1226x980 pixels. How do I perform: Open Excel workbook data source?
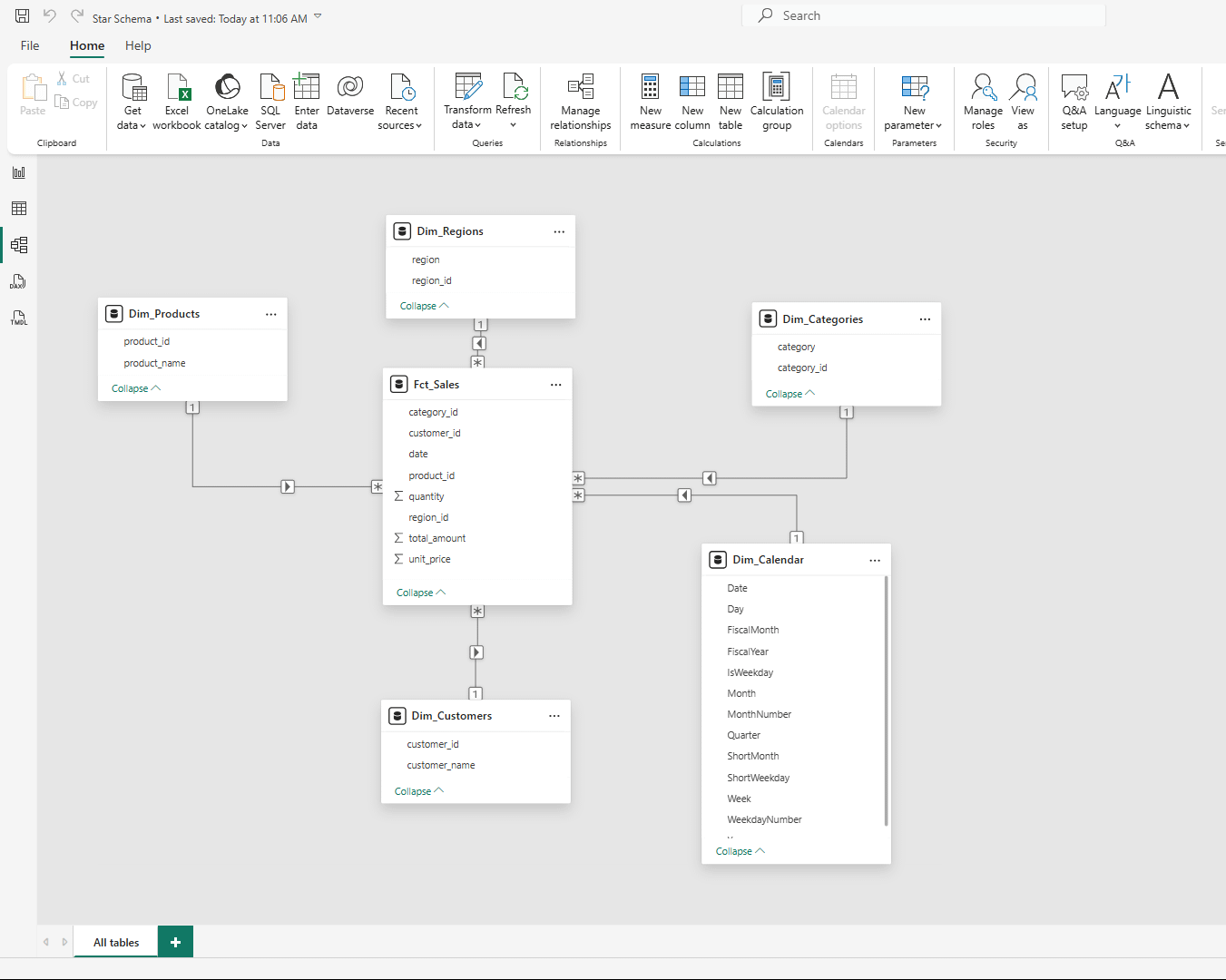tap(177, 102)
